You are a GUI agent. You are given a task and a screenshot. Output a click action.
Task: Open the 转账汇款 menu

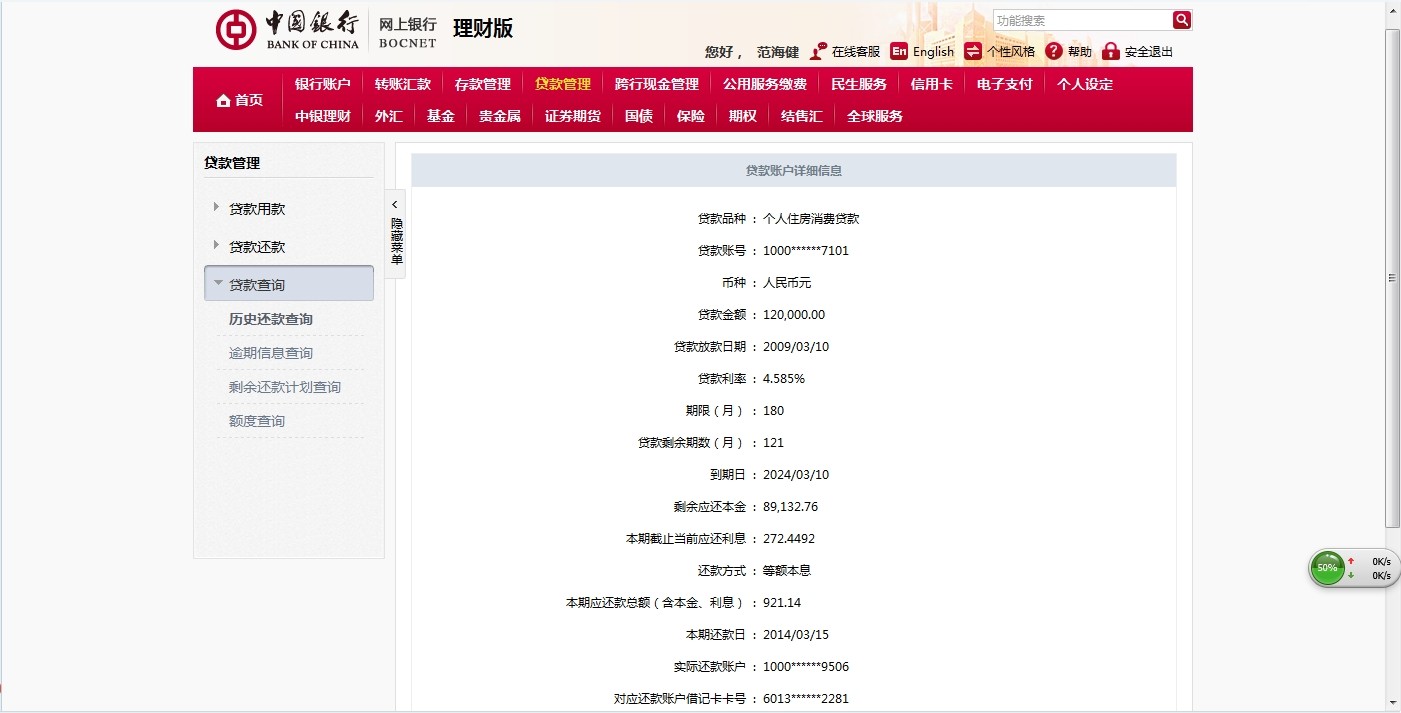click(402, 84)
